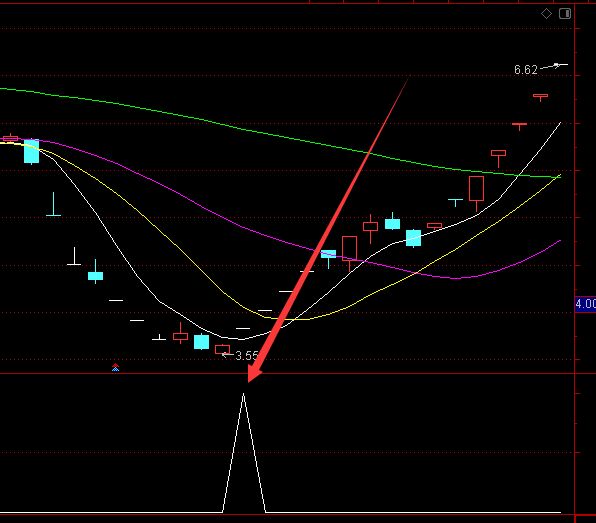
Task: Select the 6.62 high price label
Action: (x=526, y=70)
